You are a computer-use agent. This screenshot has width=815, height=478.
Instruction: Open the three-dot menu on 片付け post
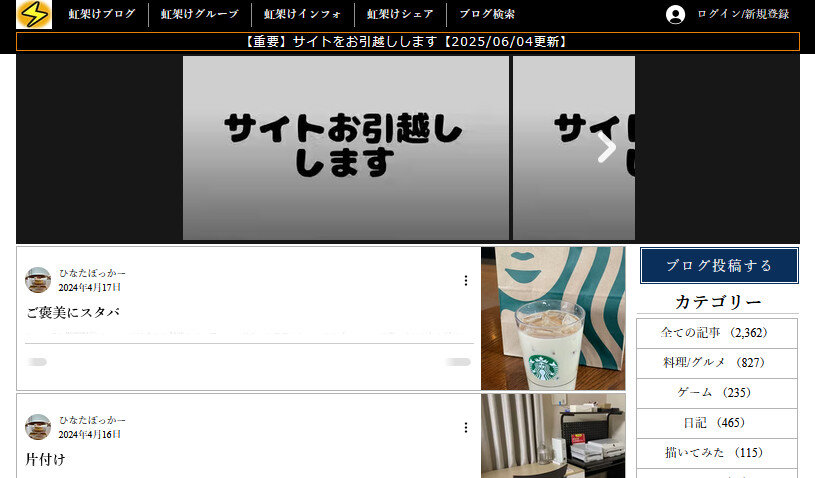pyautogui.click(x=466, y=428)
